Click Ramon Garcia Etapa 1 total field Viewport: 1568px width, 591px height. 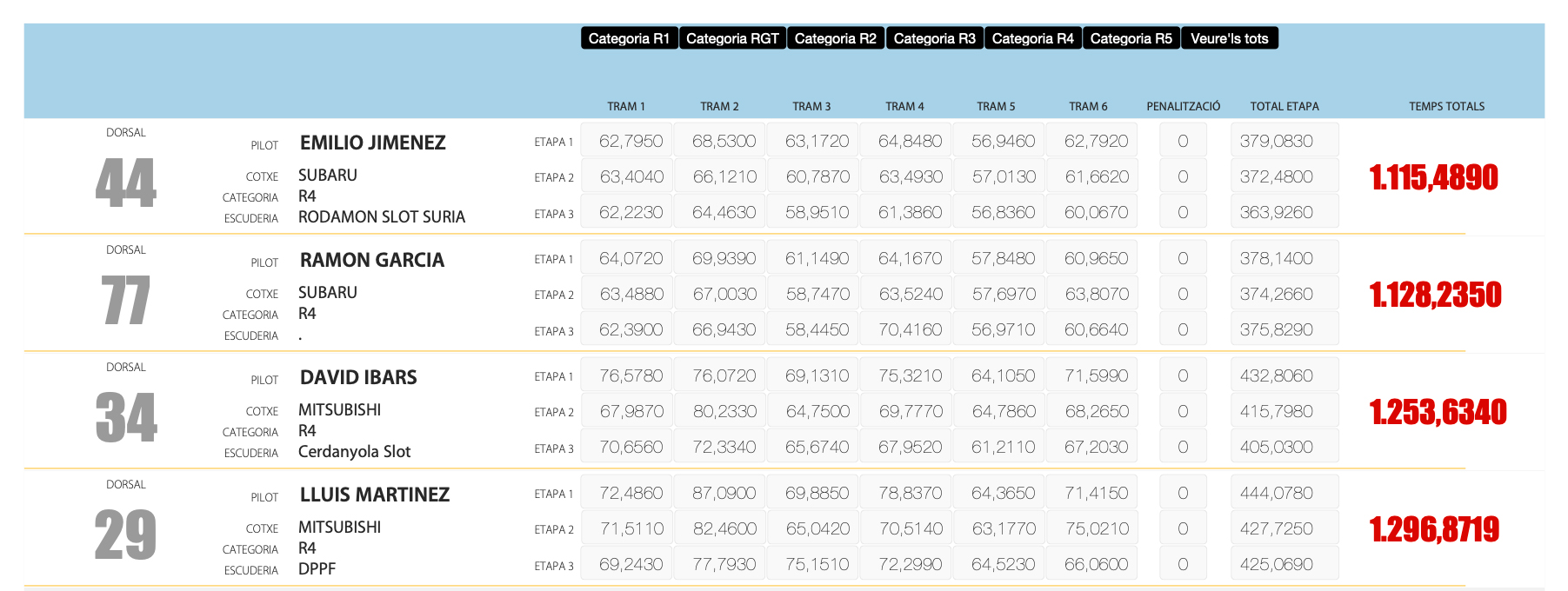1284,258
